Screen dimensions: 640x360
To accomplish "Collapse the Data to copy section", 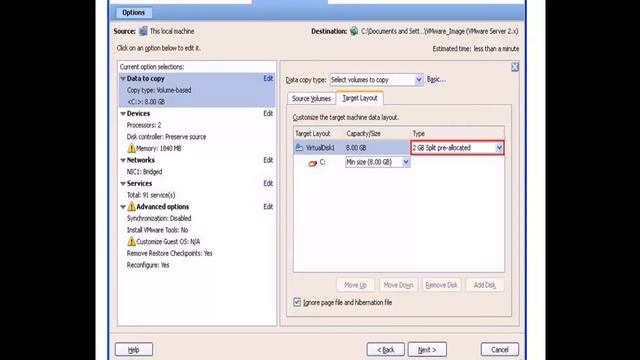I will point(123,78).
